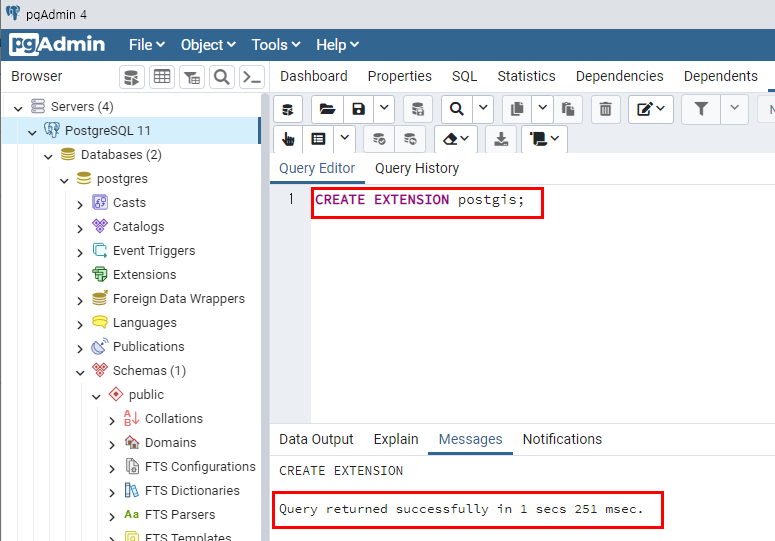Switch to the Data Output tab

click(316, 439)
